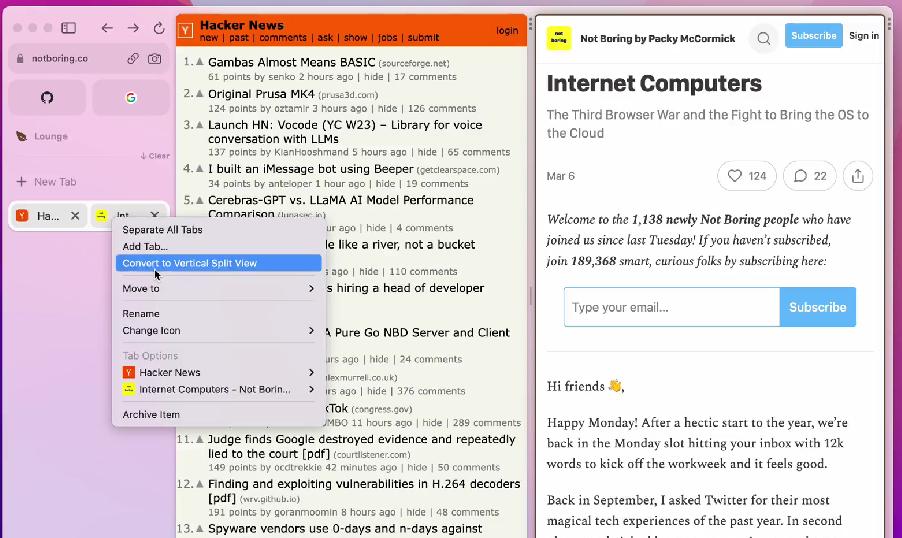Viewport: 902px width, 538px height.
Task: Search the Not Boring site
Action: [x=763, y=38]
